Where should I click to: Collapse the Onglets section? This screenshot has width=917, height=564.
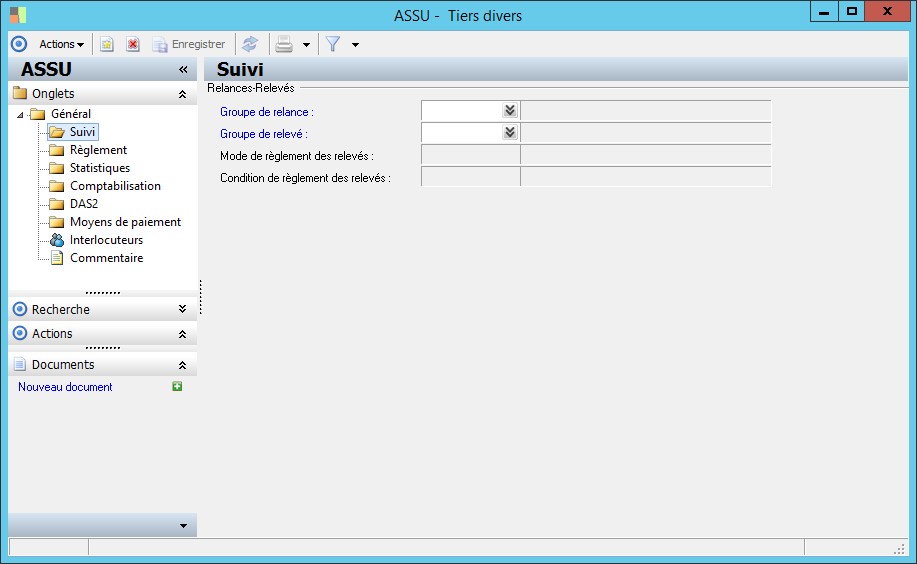(x=182, y=94)
